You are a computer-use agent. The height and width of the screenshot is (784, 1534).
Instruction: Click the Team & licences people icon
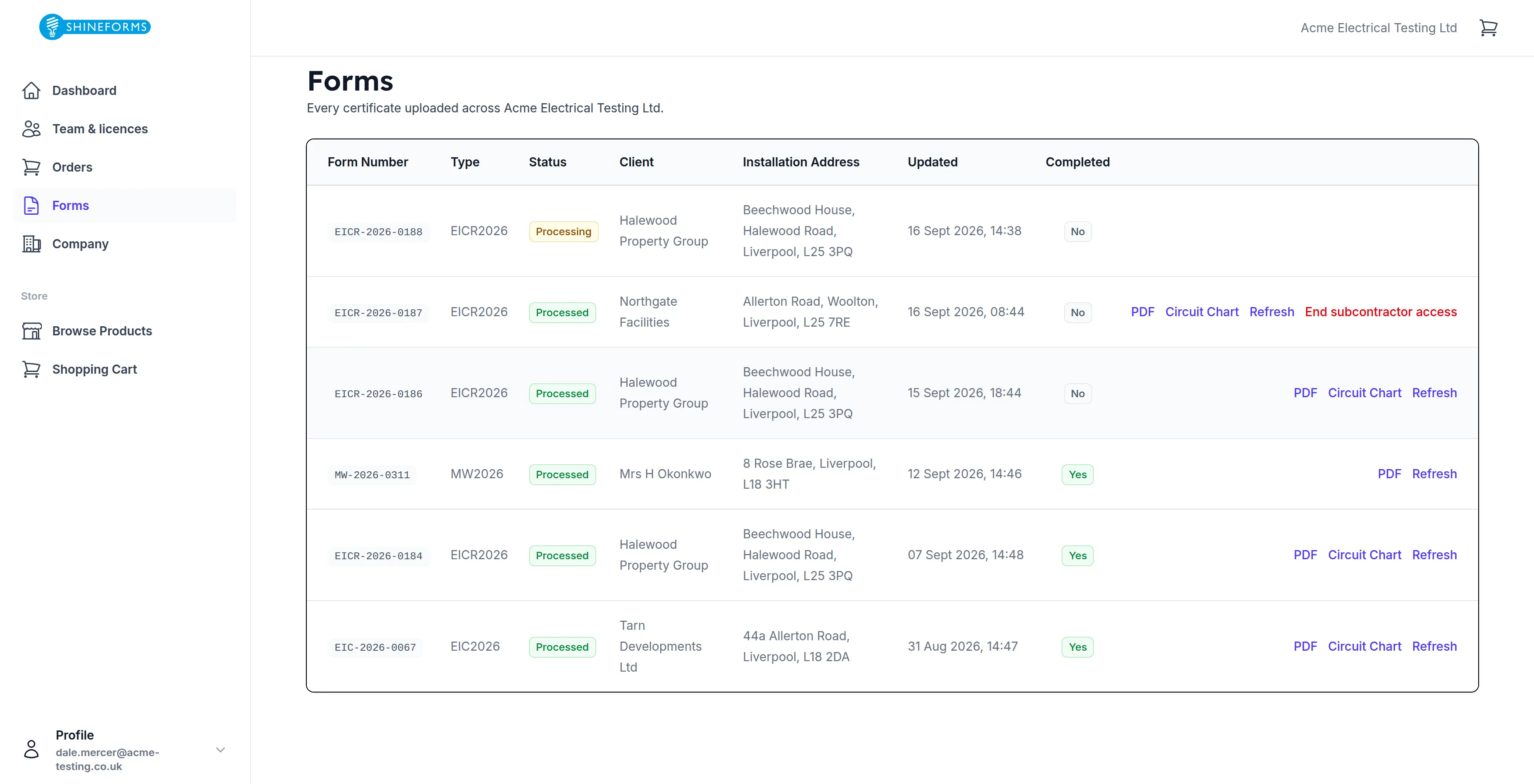[x=31, y=128]
